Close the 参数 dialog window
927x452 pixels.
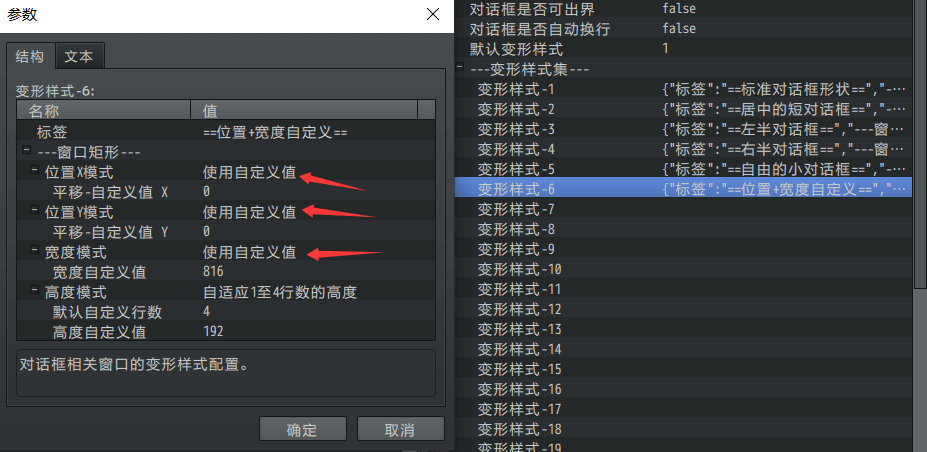point(433,14)
